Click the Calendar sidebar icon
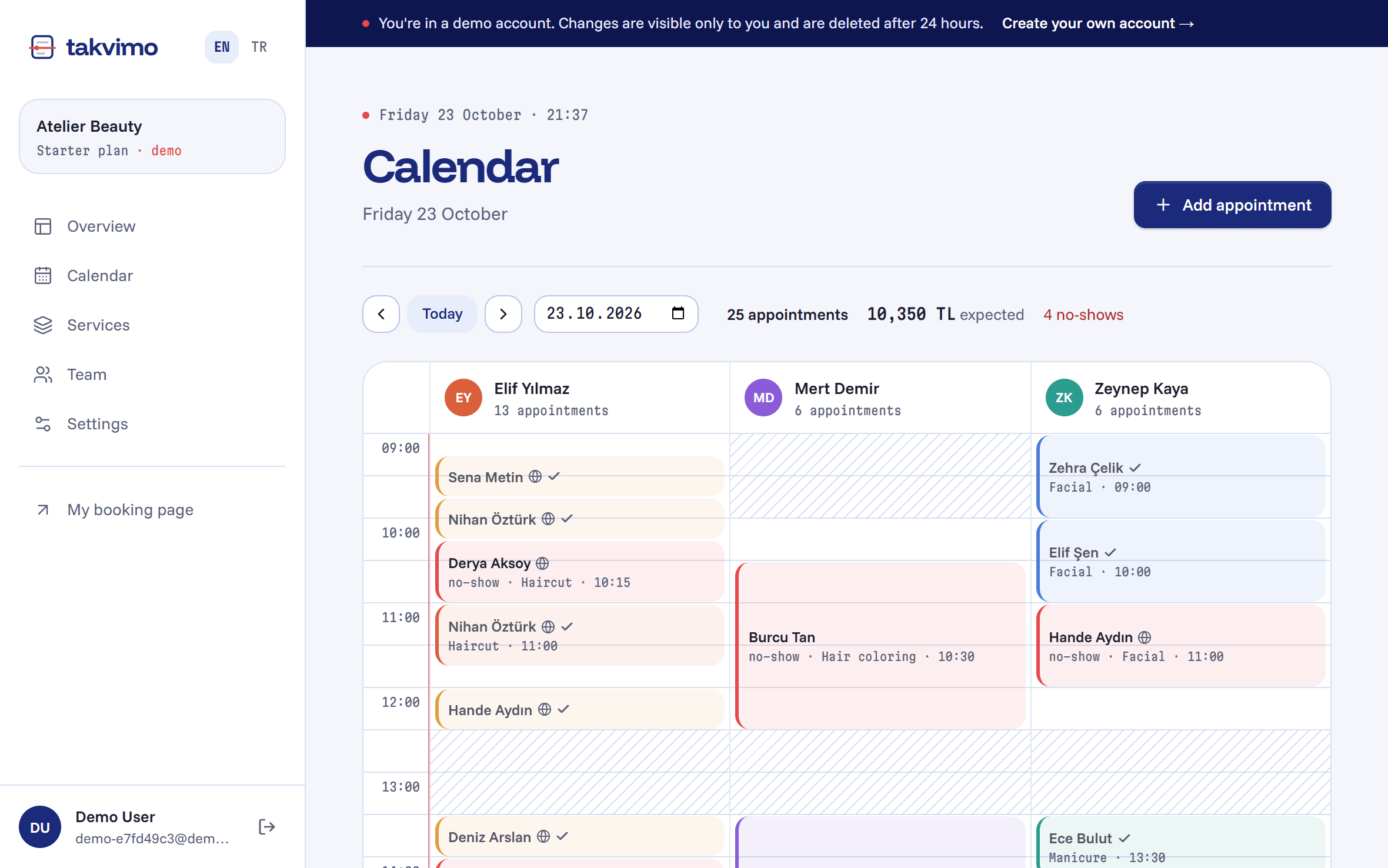The width and height of the screenshot is (1388, 868). tap(43, 276)
